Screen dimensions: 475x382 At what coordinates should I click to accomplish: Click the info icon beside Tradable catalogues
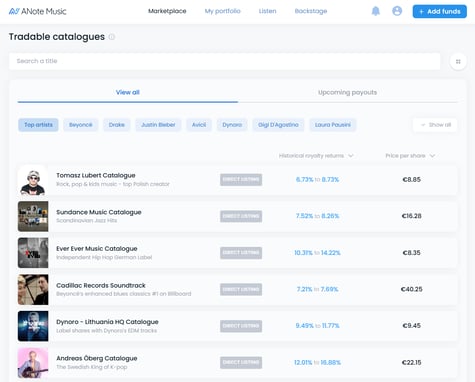[x=112, y=37]
